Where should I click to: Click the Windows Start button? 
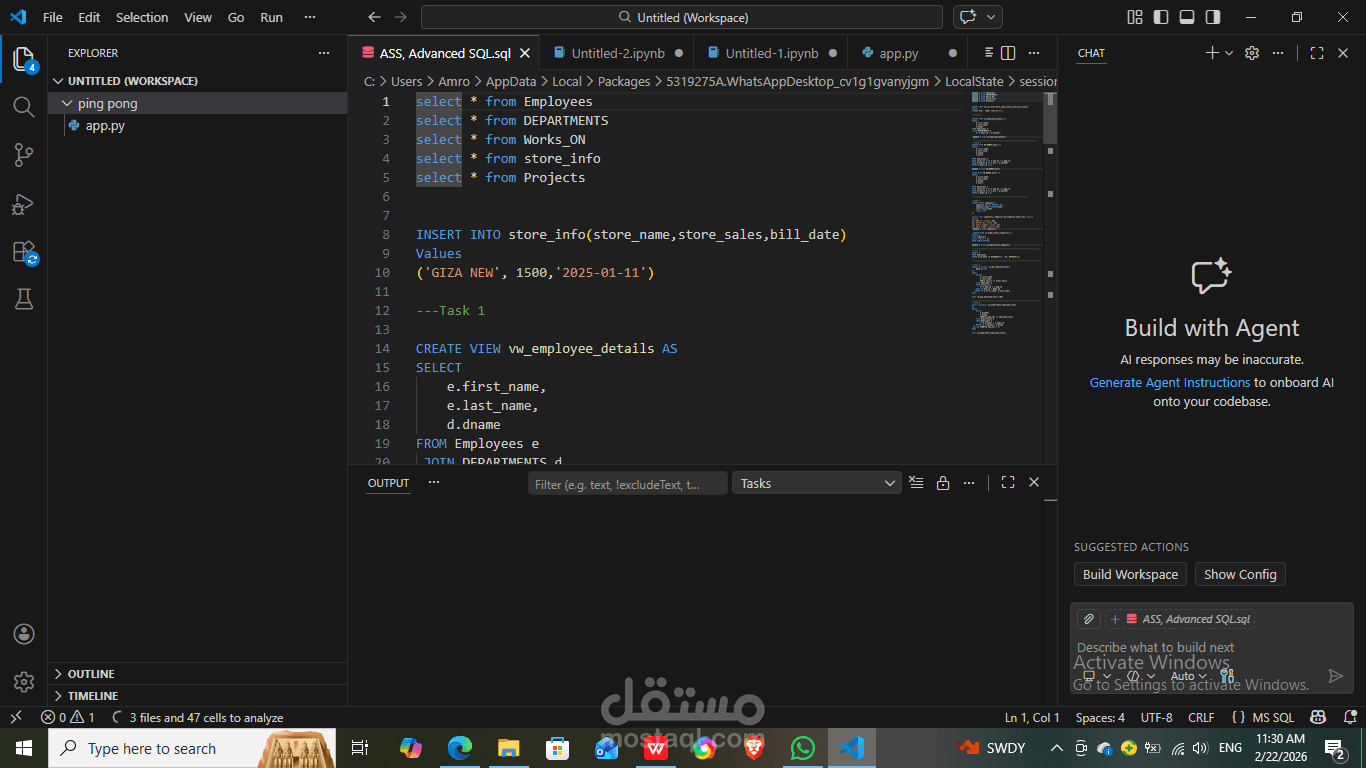23,747
